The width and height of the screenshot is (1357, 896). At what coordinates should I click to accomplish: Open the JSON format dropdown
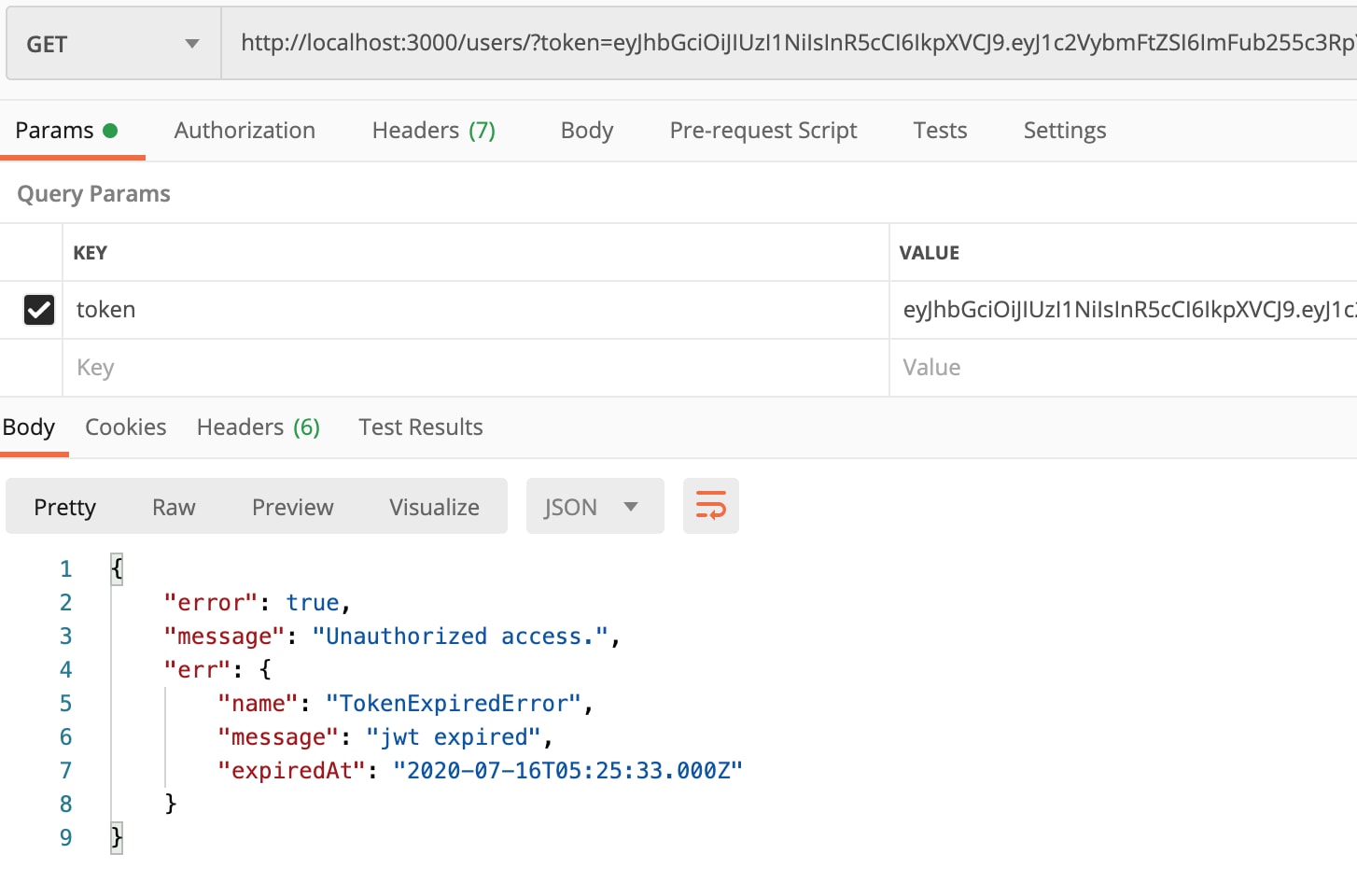point(595,507)
